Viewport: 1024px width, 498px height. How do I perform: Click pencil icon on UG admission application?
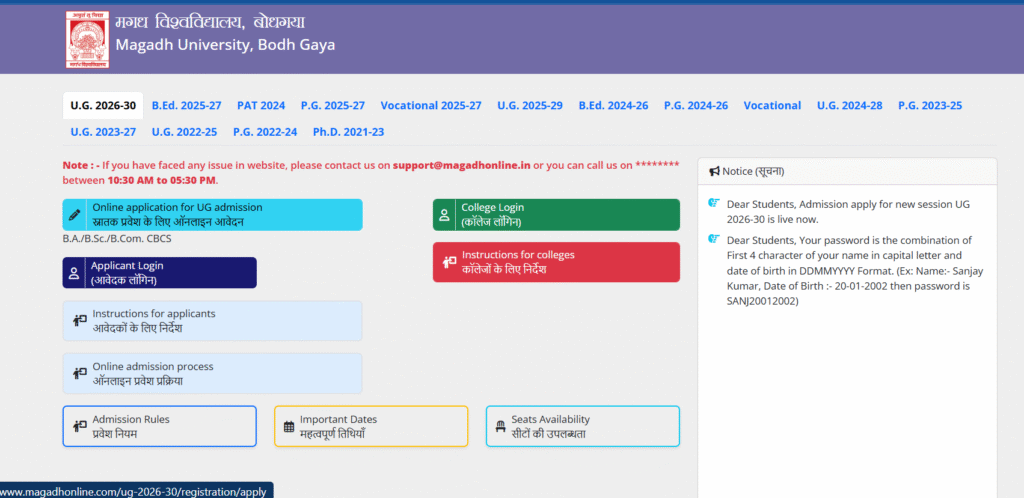point(74,215)
